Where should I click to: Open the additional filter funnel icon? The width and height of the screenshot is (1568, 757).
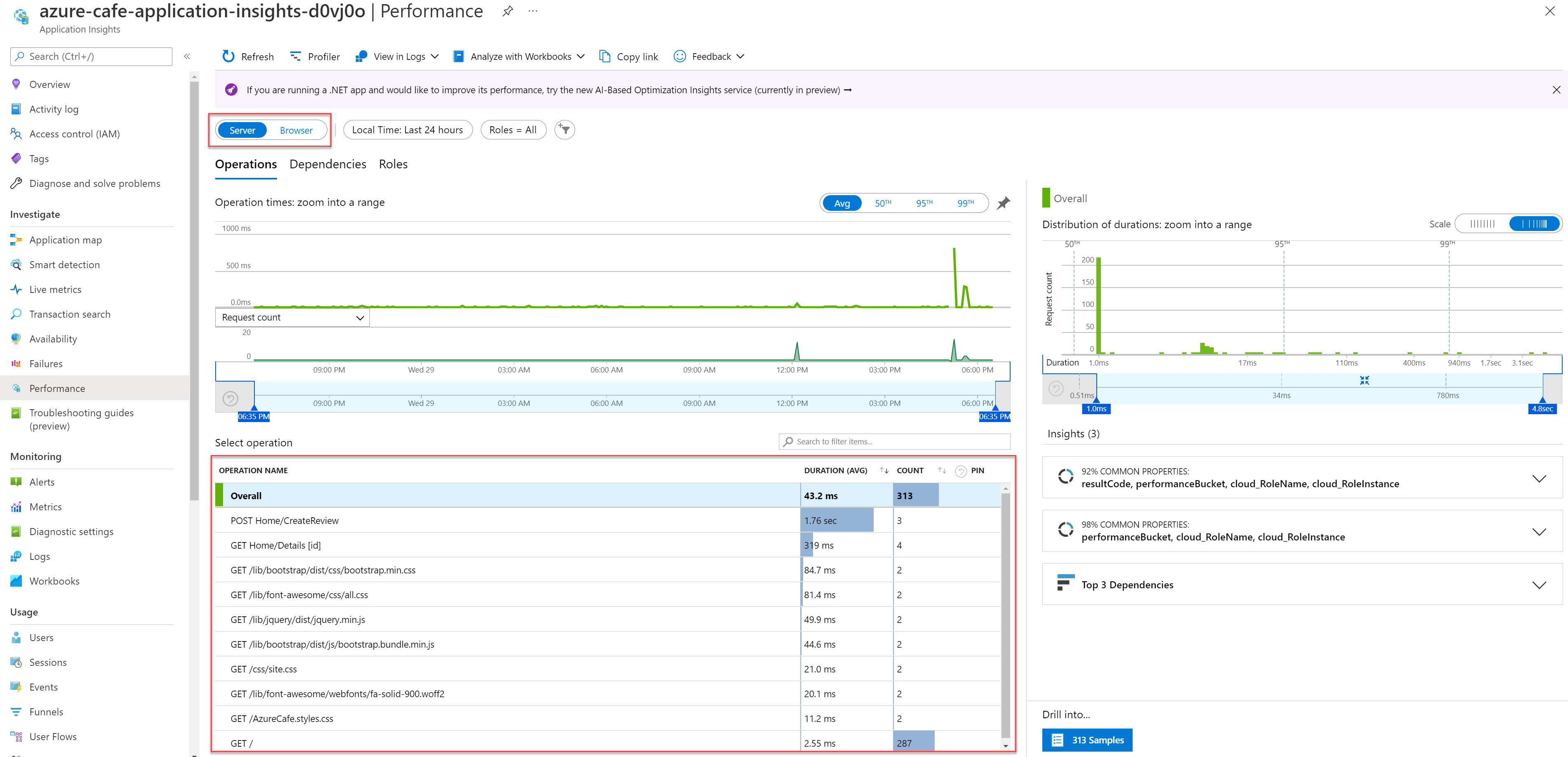pos(564,130)
